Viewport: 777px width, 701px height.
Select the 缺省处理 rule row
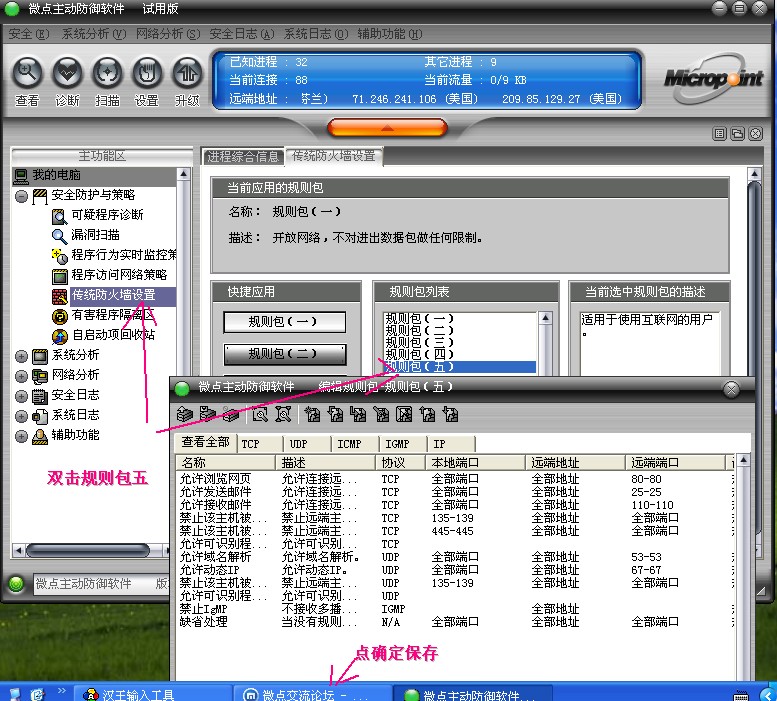455,622
